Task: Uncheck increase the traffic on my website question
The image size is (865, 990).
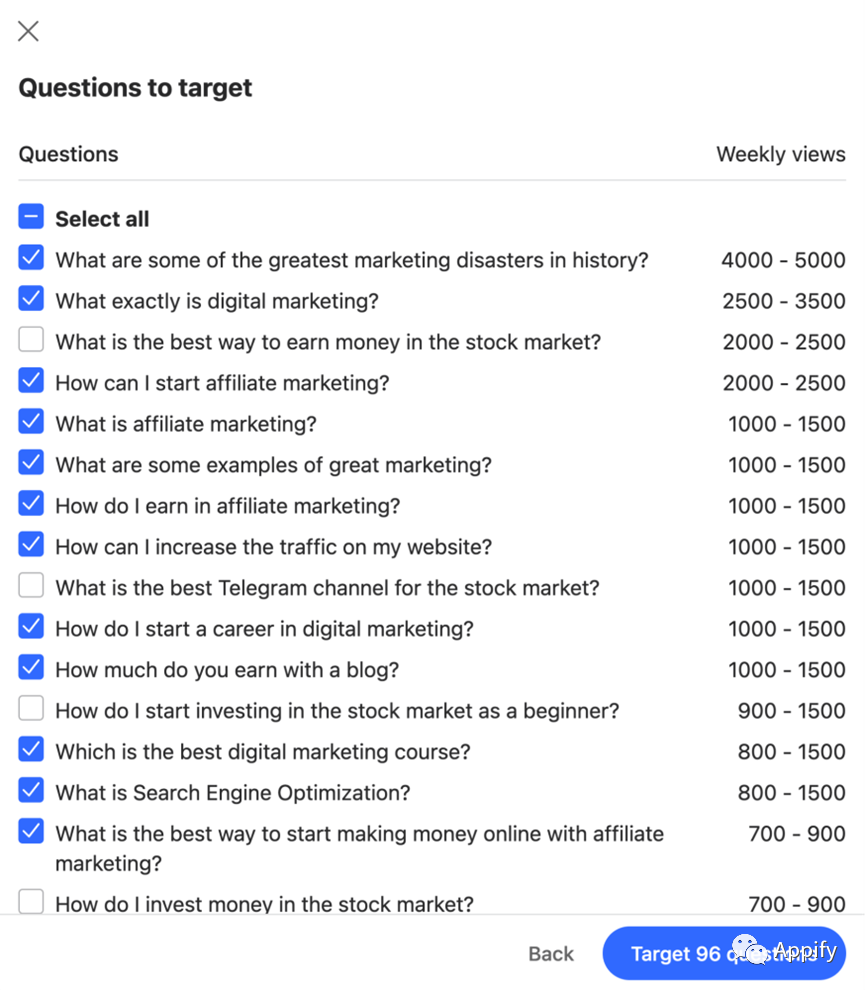Action: [31, 544]
